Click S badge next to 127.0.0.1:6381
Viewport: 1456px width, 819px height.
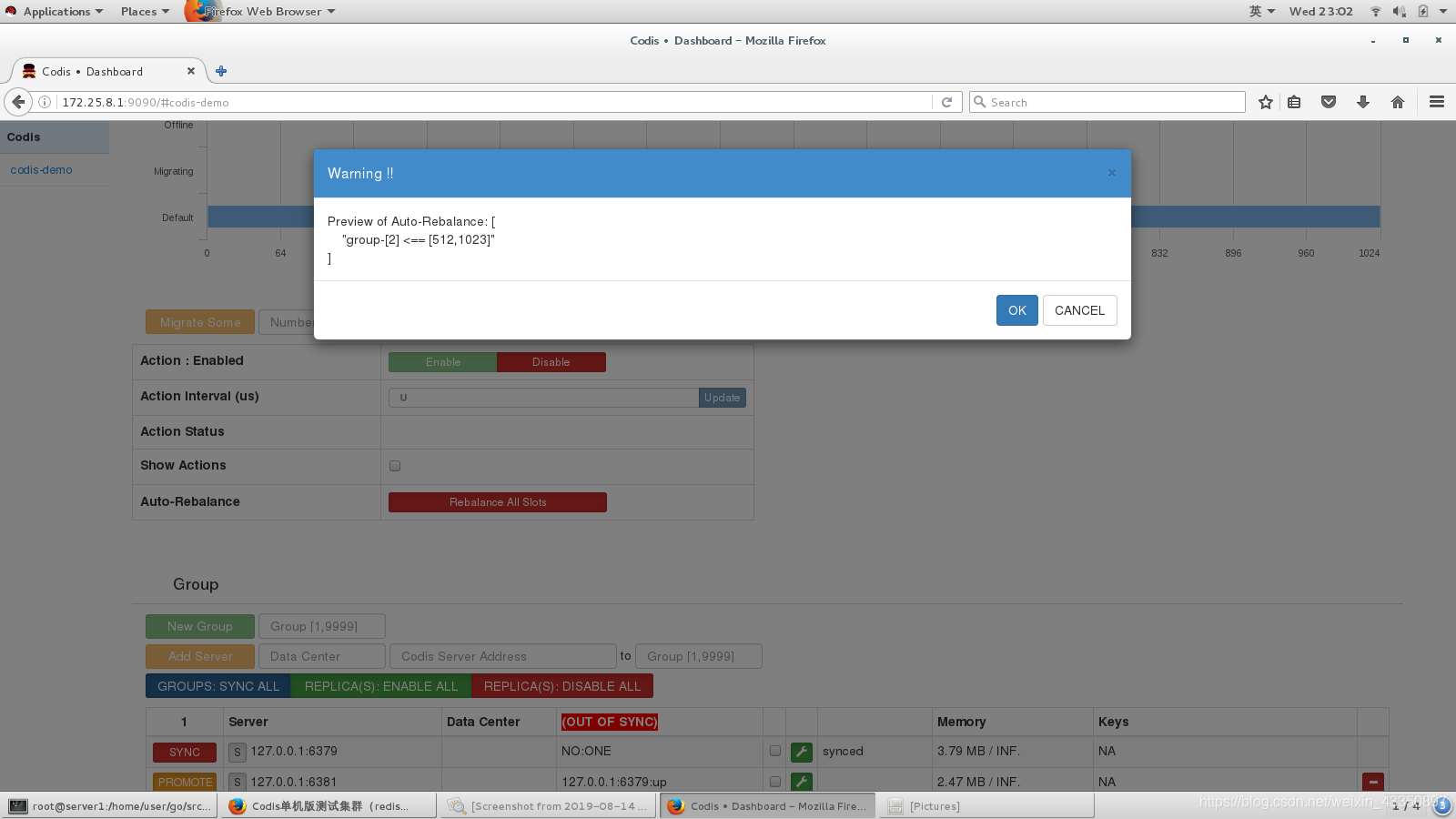point(238,782)
